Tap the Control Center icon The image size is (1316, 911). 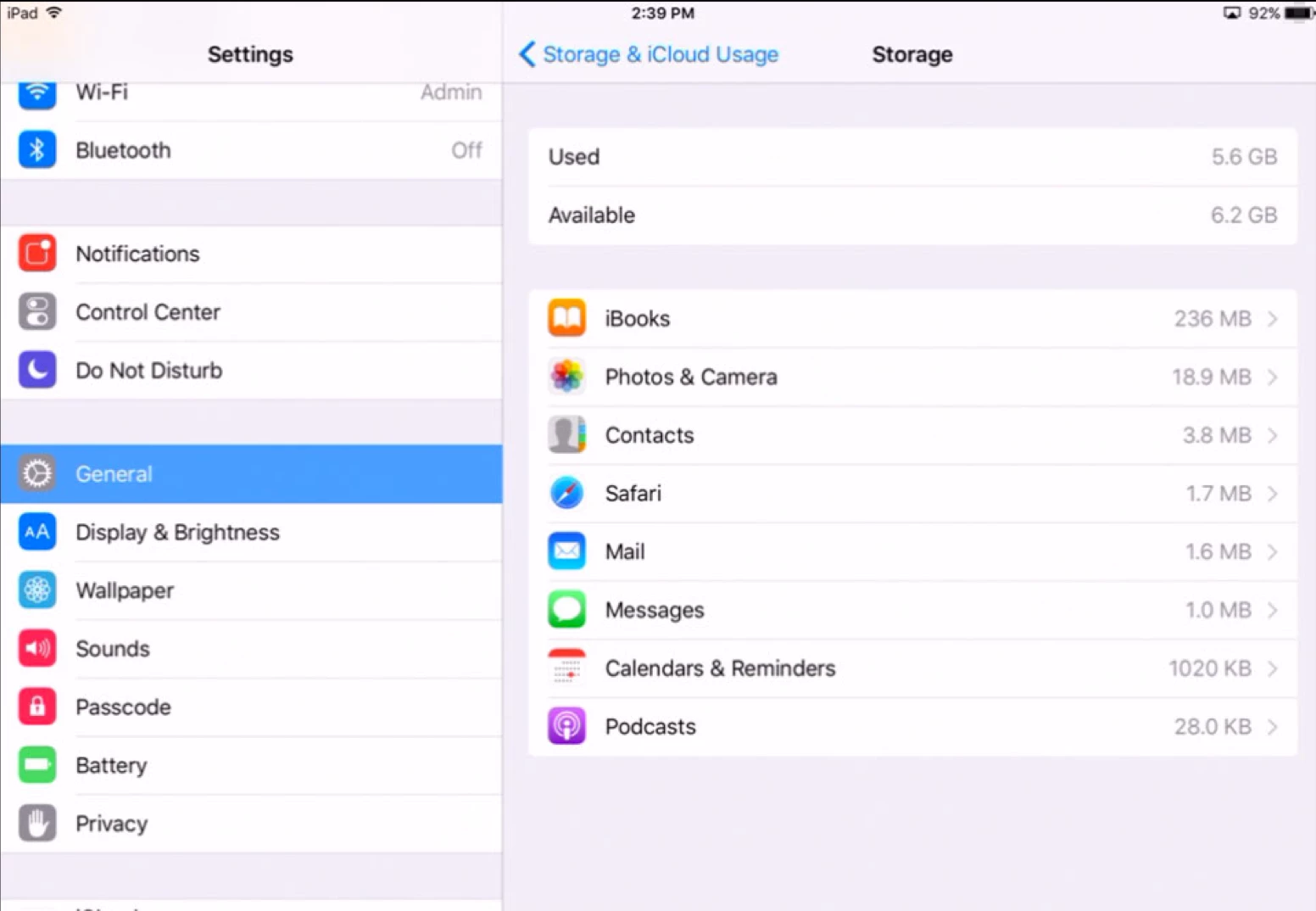37,312
